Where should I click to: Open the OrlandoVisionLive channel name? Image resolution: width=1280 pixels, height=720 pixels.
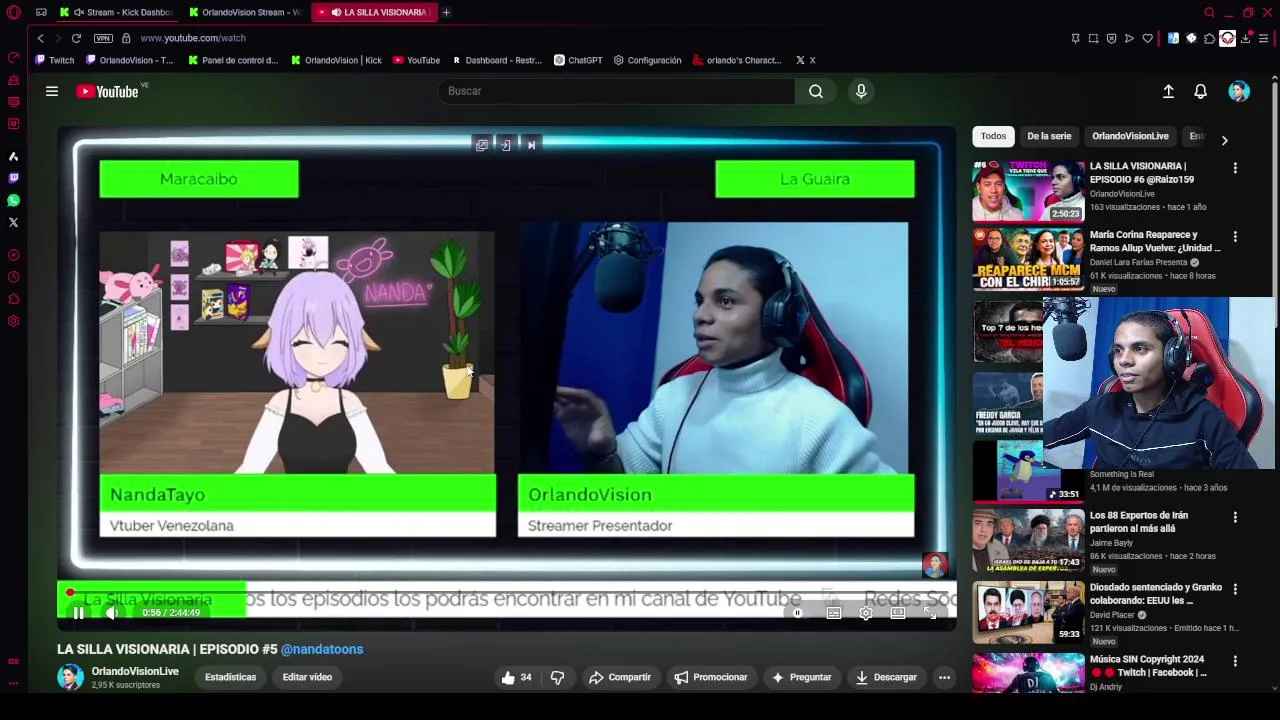(135, 671)
